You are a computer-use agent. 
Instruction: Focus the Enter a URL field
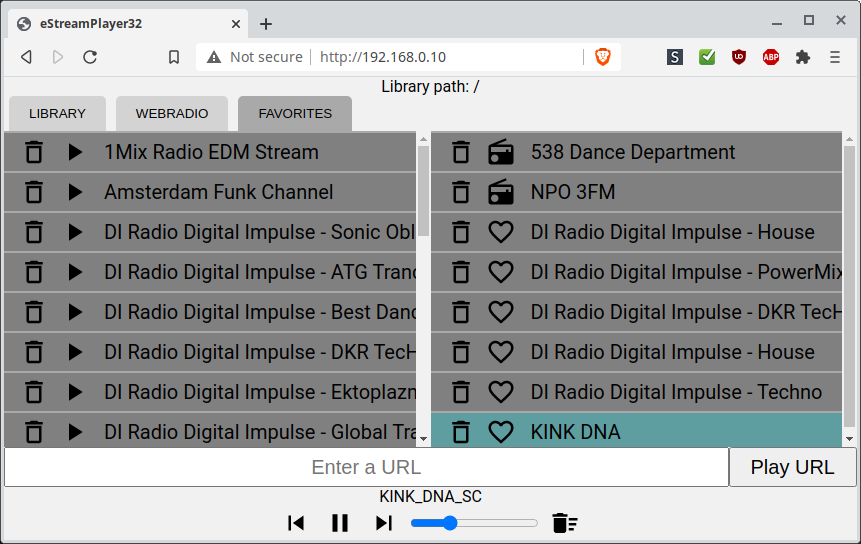[x=366, y=467]
